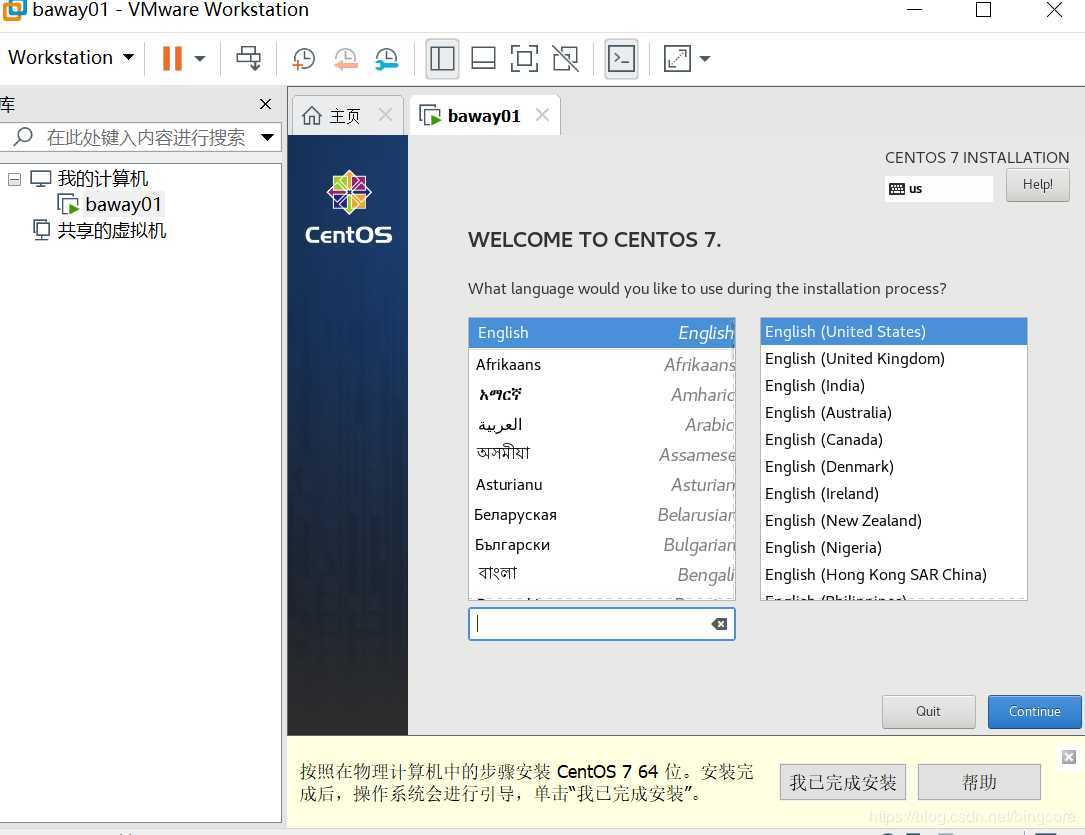The height and width of the screenshot is (835, 1085).
Task: Choose English (Ireland) locale
Action: click(x=893, y=493)
